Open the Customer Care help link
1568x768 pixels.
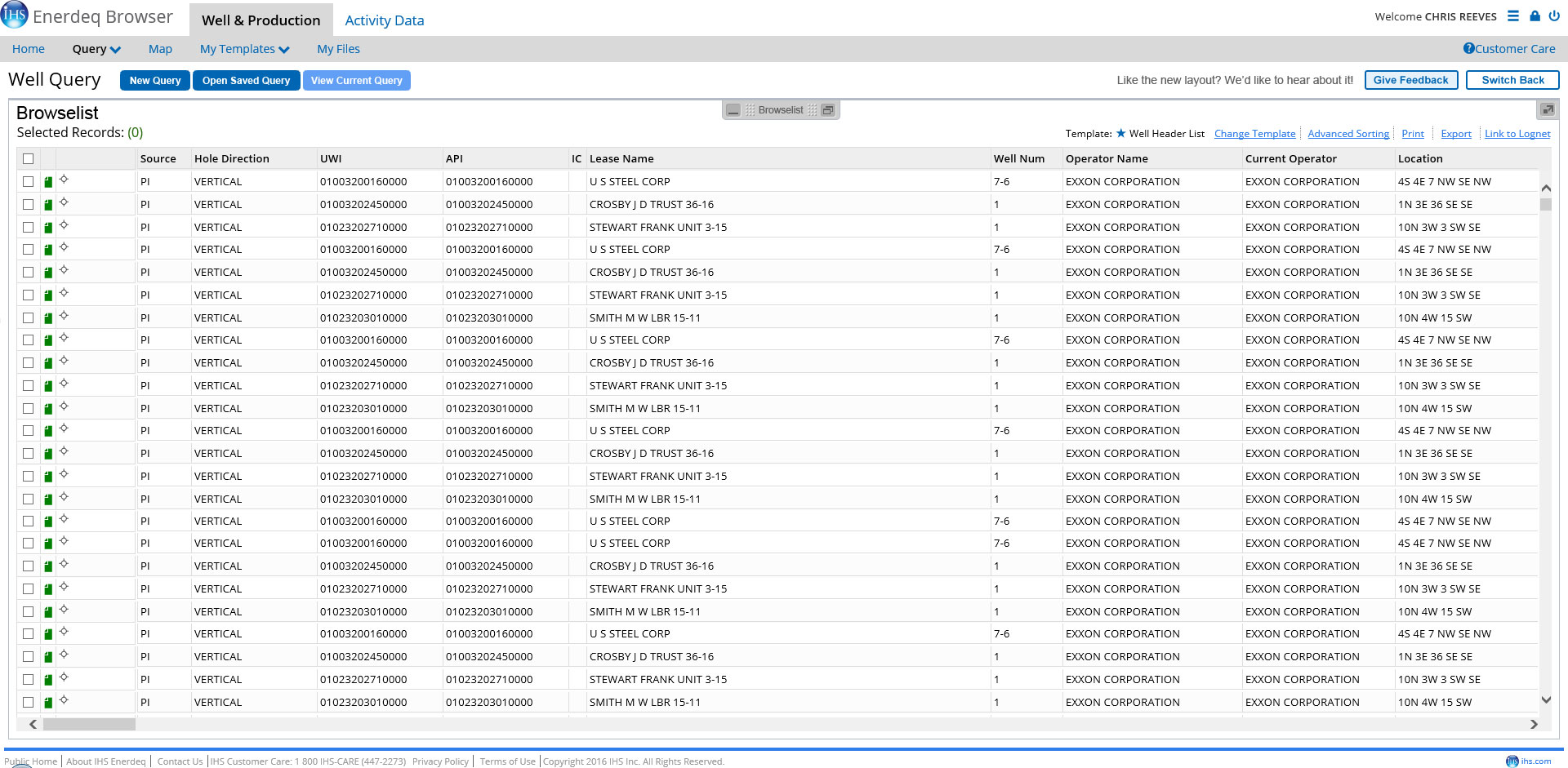click(x=1509, y=49)
